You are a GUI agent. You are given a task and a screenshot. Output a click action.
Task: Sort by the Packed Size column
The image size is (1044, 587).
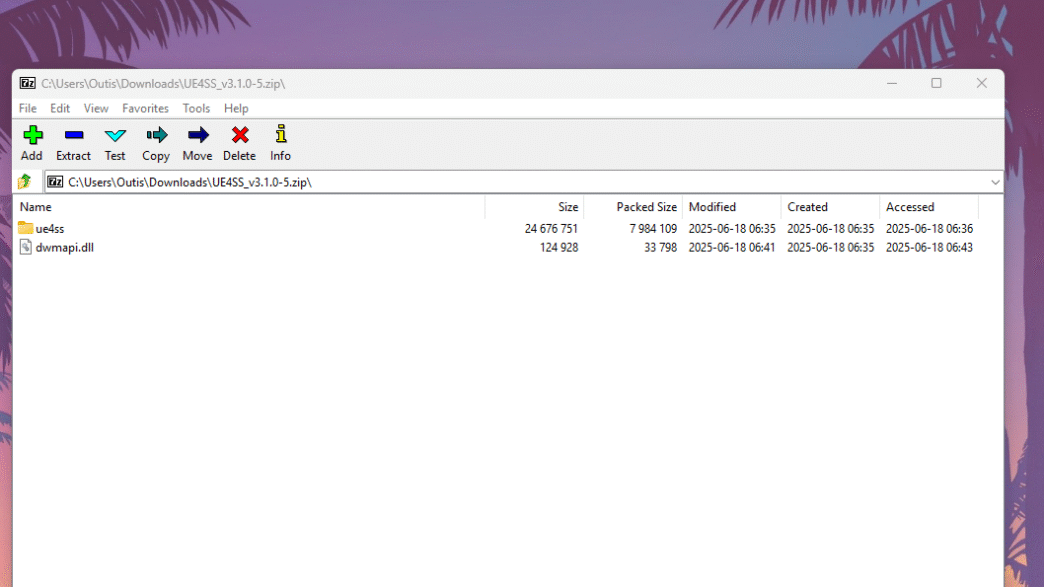pyautogui.click(x=632, y=207)
